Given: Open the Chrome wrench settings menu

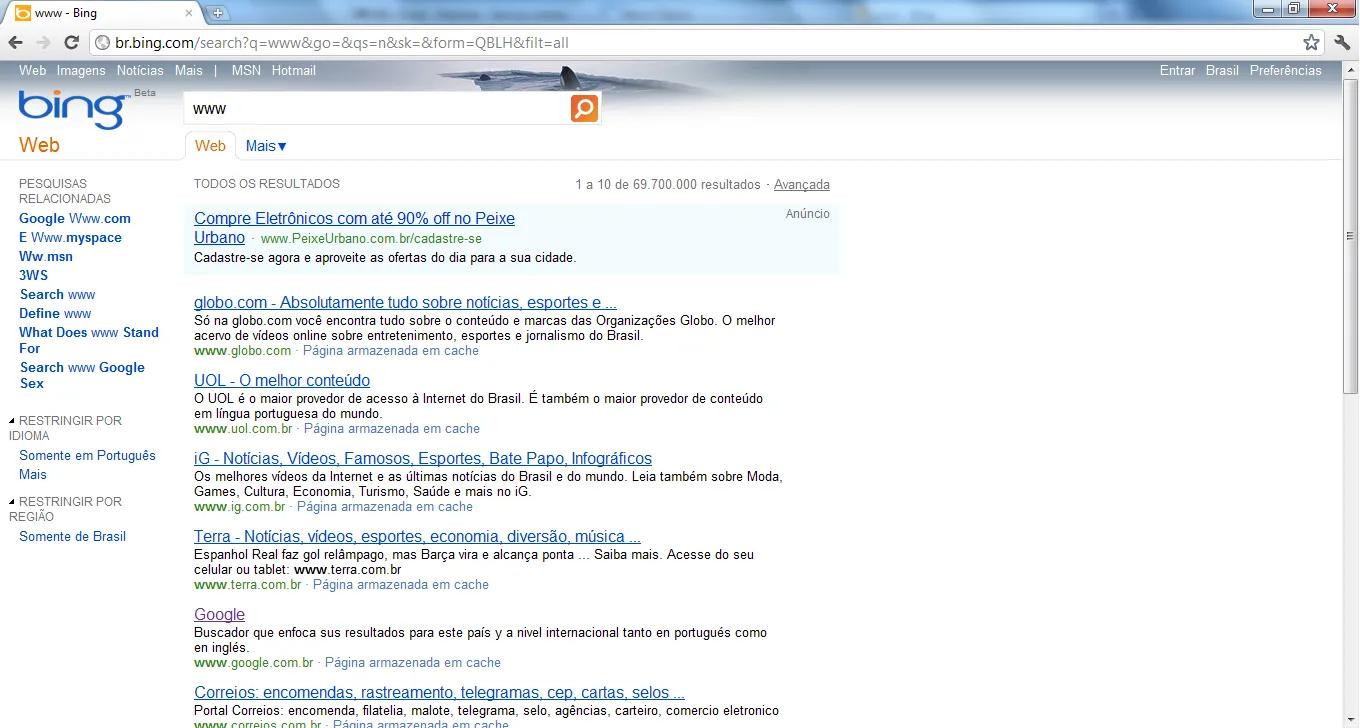Looking at the screenshot, I should click(1343, 42).
